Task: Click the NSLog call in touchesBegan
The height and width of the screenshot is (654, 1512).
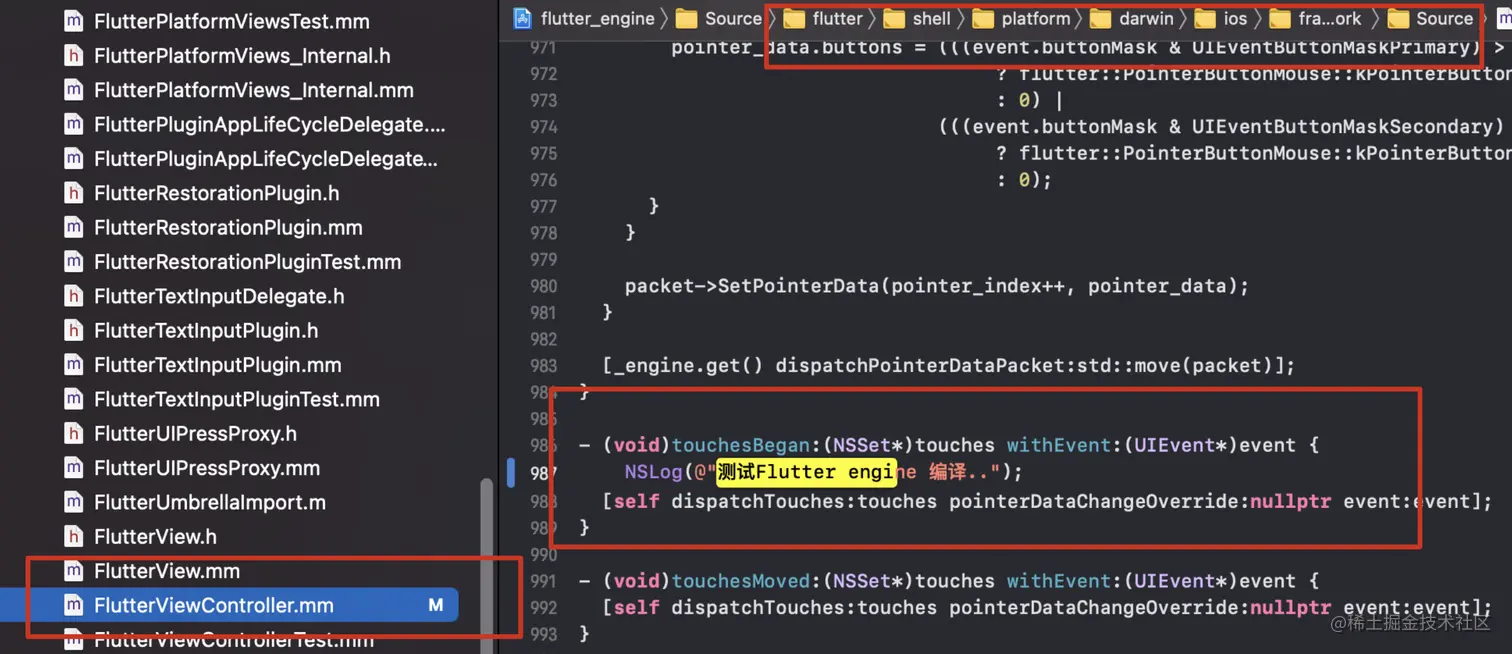Action: (x=653, y=472)
